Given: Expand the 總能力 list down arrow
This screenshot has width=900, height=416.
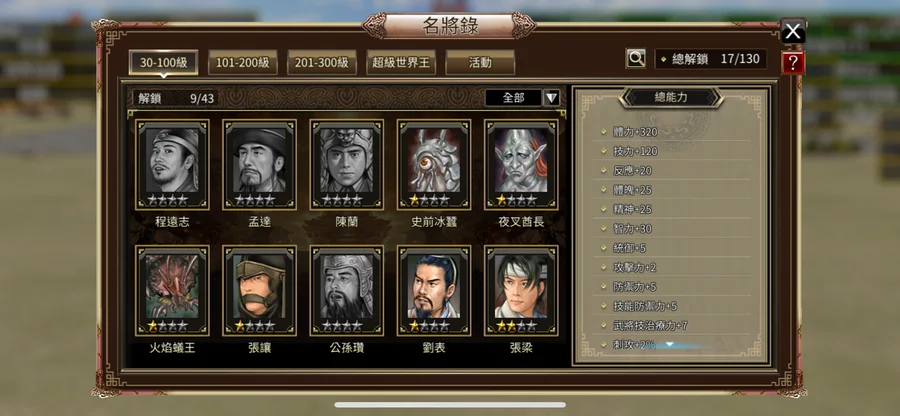Looking at the screenshot, I should pos(669,345).
